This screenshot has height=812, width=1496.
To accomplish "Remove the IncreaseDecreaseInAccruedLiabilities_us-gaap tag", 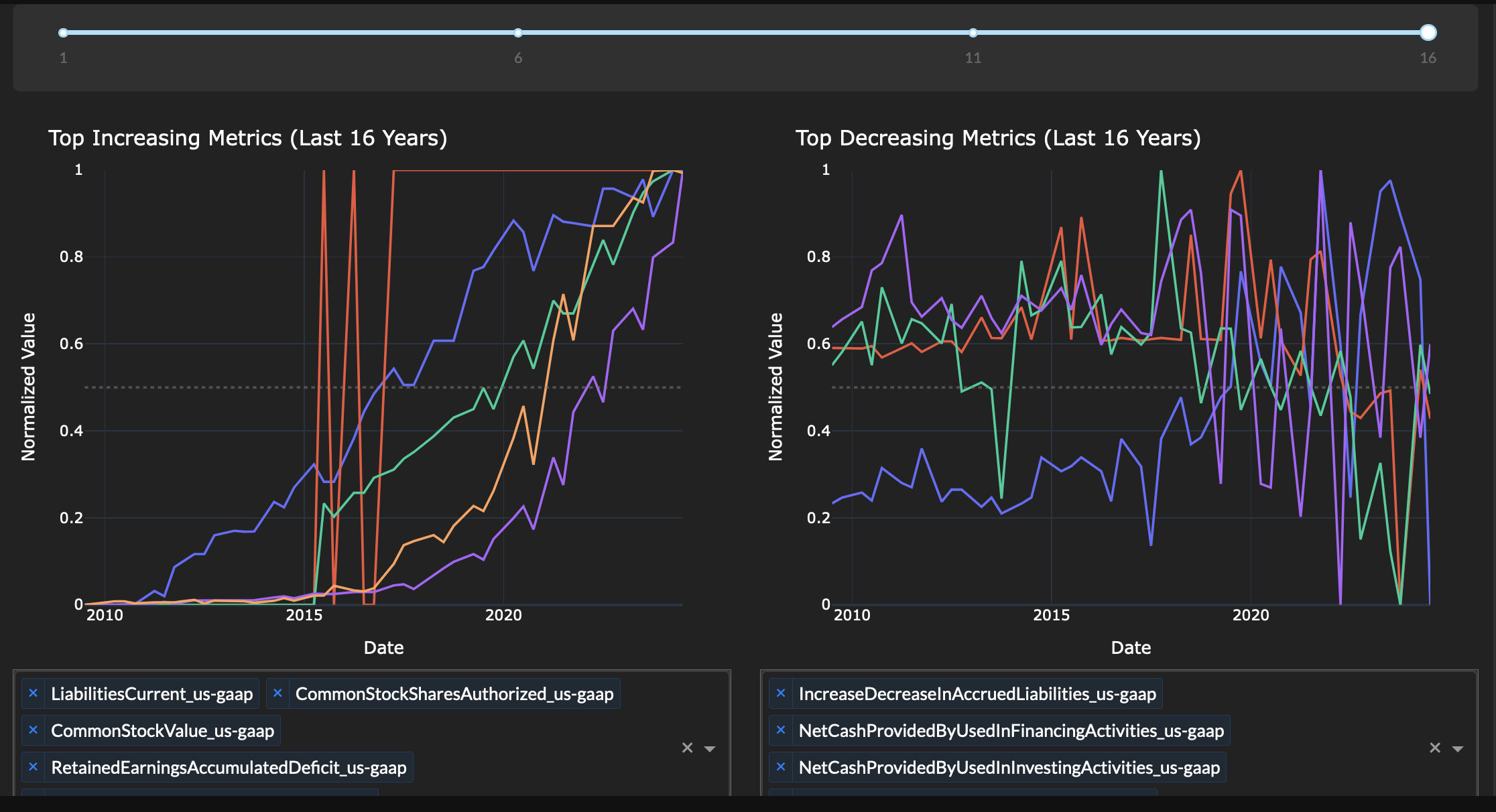I will tap(781, 693).
